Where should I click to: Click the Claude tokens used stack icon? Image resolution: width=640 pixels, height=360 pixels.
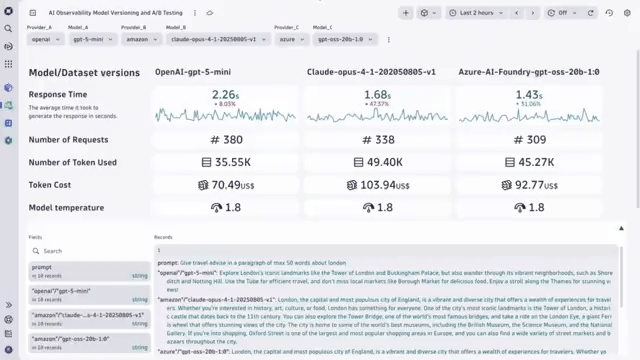[358, 162]
